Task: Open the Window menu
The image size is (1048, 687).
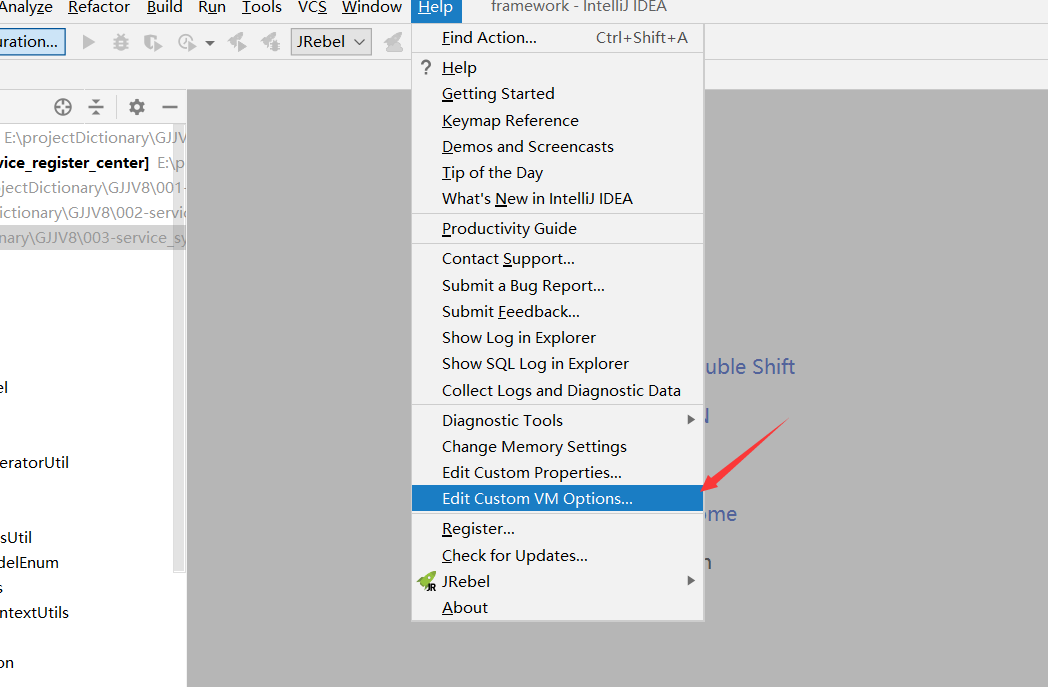Action: (x=372, y=7)
